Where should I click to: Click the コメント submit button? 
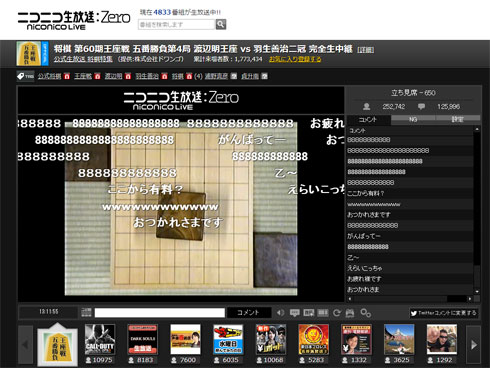tap(248, 313)
